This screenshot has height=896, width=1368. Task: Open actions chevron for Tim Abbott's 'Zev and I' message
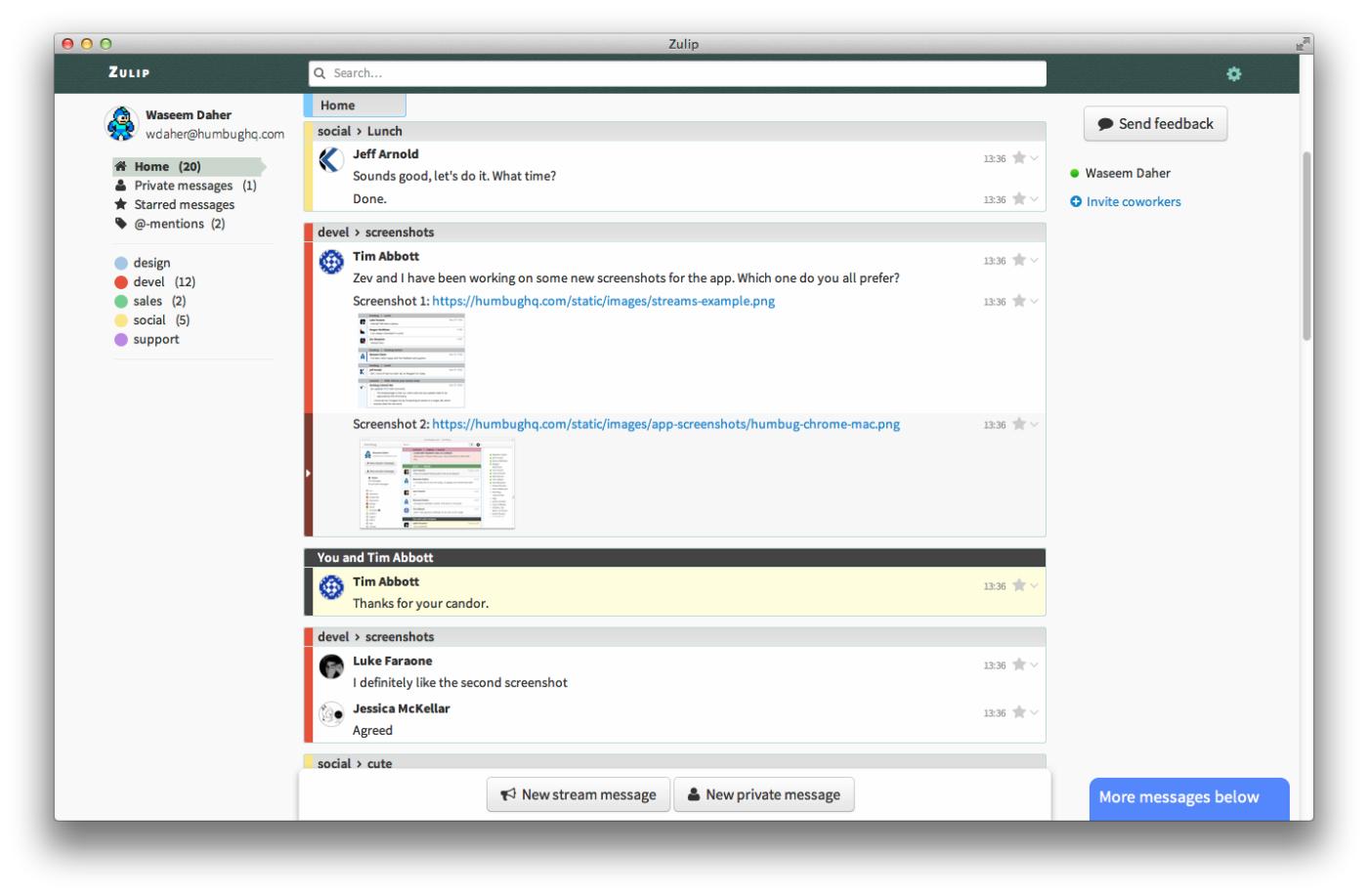pyautogui.click(x=1034, y=261)
